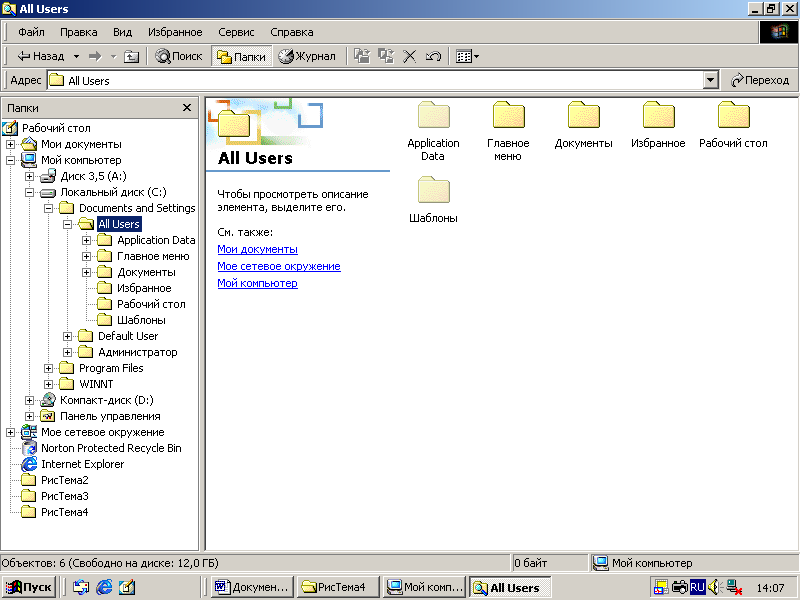Select РисТема4 folder in tree
Viewport: 800px width, 600px height.
pyautogui.click(x=64, y=512)
